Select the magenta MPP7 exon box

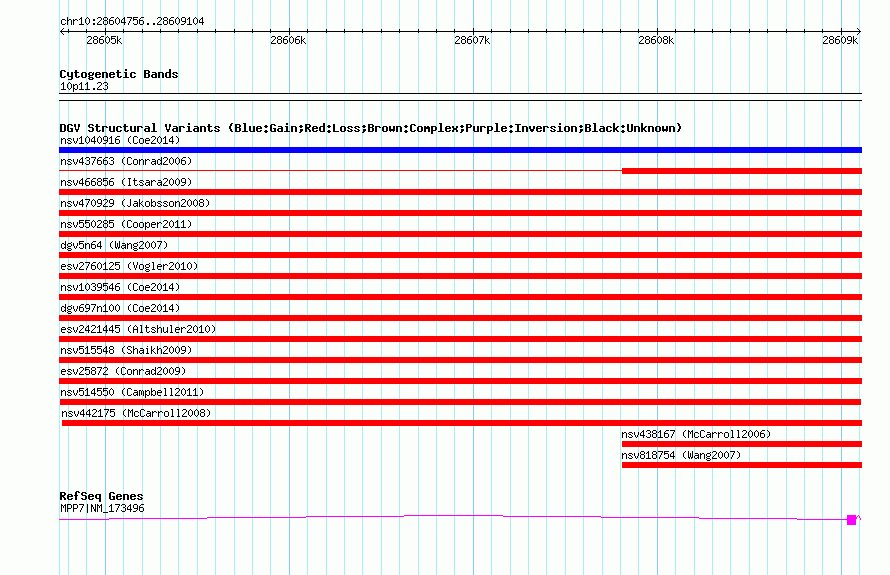coord(851,520)
